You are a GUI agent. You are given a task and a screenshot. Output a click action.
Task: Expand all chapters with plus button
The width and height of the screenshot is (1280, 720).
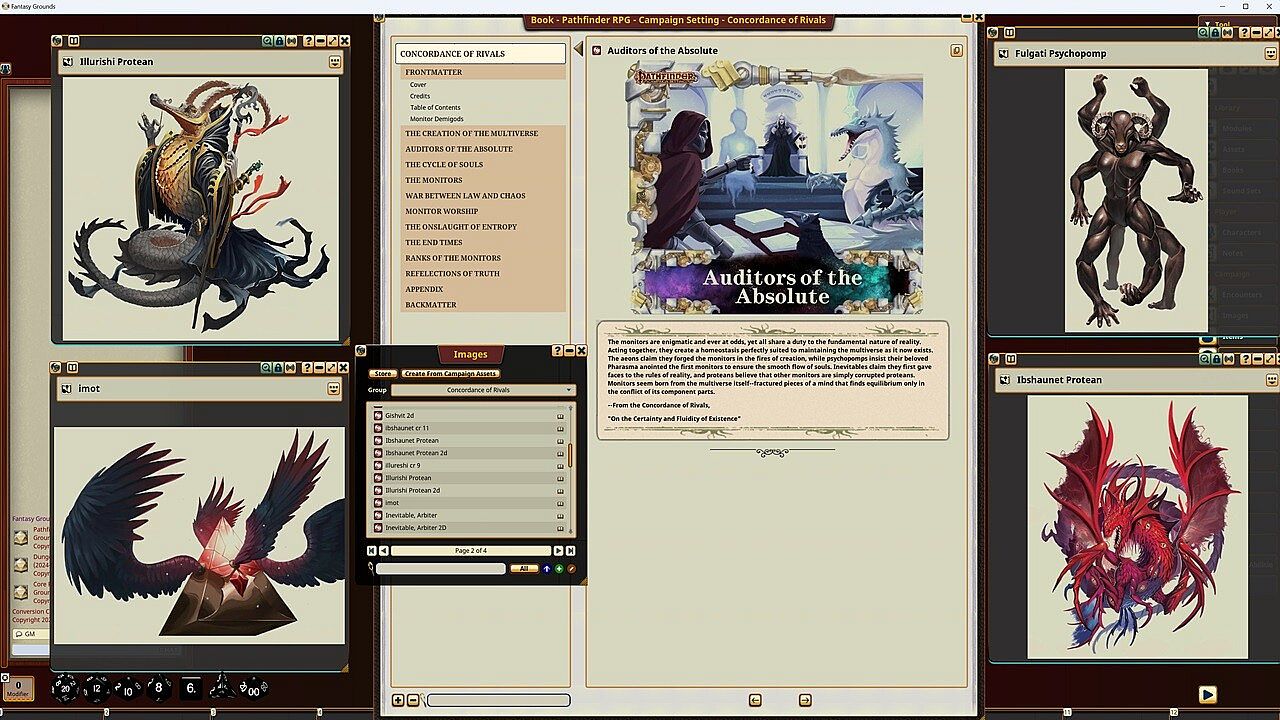tap(398, 700)
